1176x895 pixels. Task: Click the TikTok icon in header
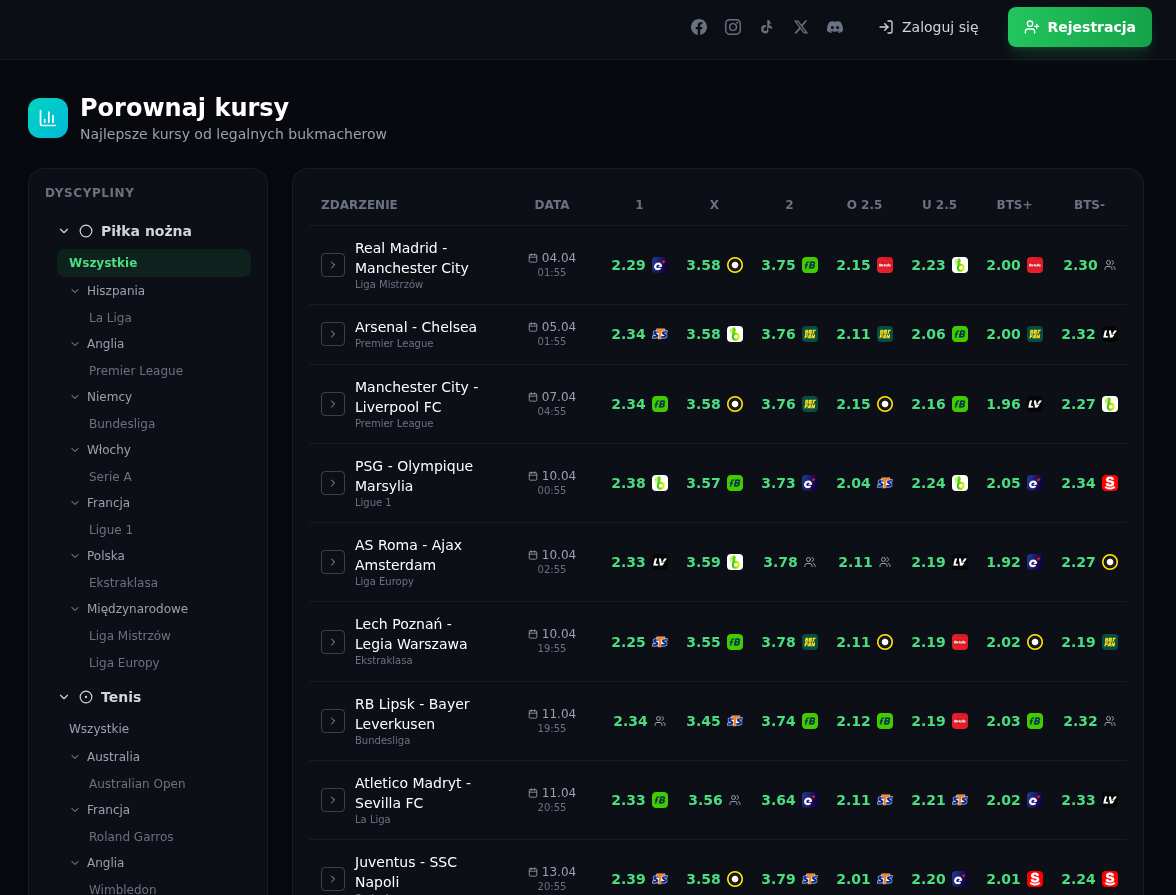click(x=767, y=27)
